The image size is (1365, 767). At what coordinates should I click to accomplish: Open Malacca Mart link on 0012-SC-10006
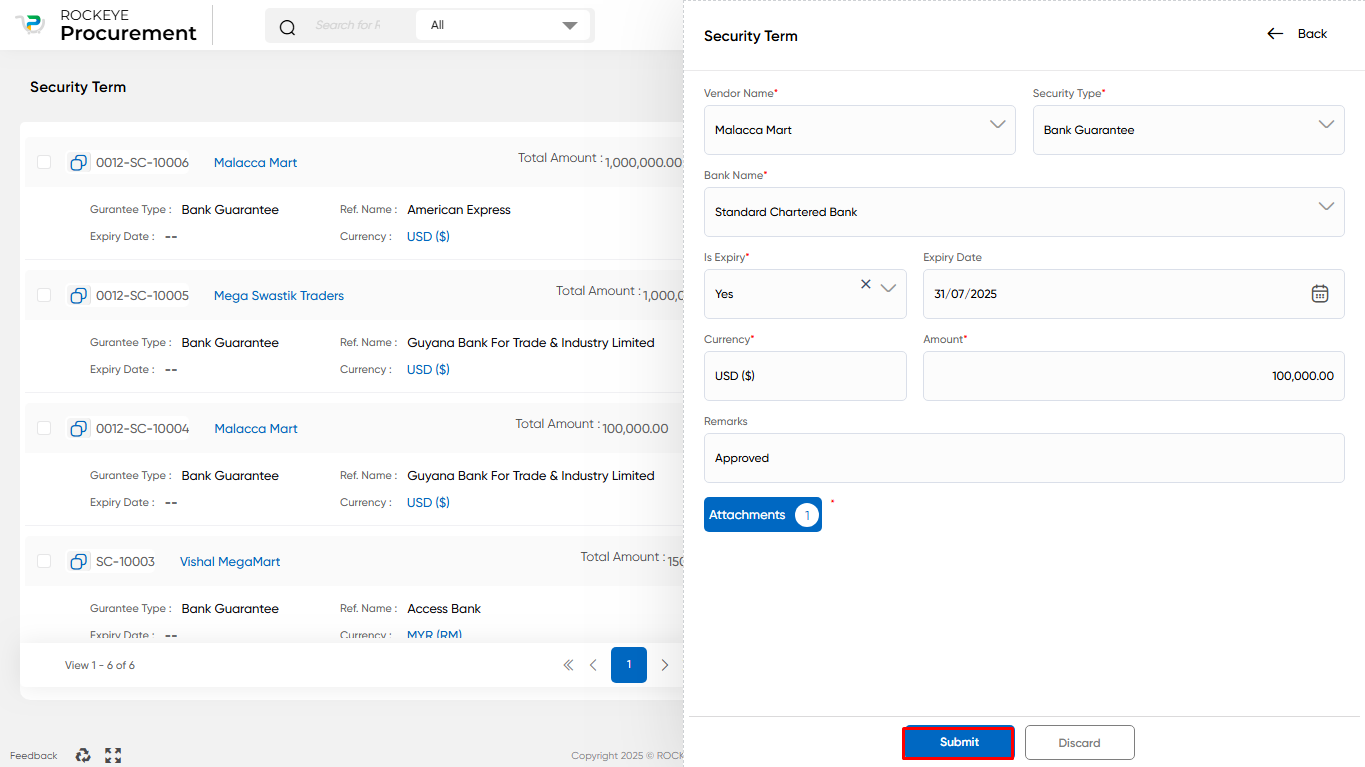[x=255, y=163]
